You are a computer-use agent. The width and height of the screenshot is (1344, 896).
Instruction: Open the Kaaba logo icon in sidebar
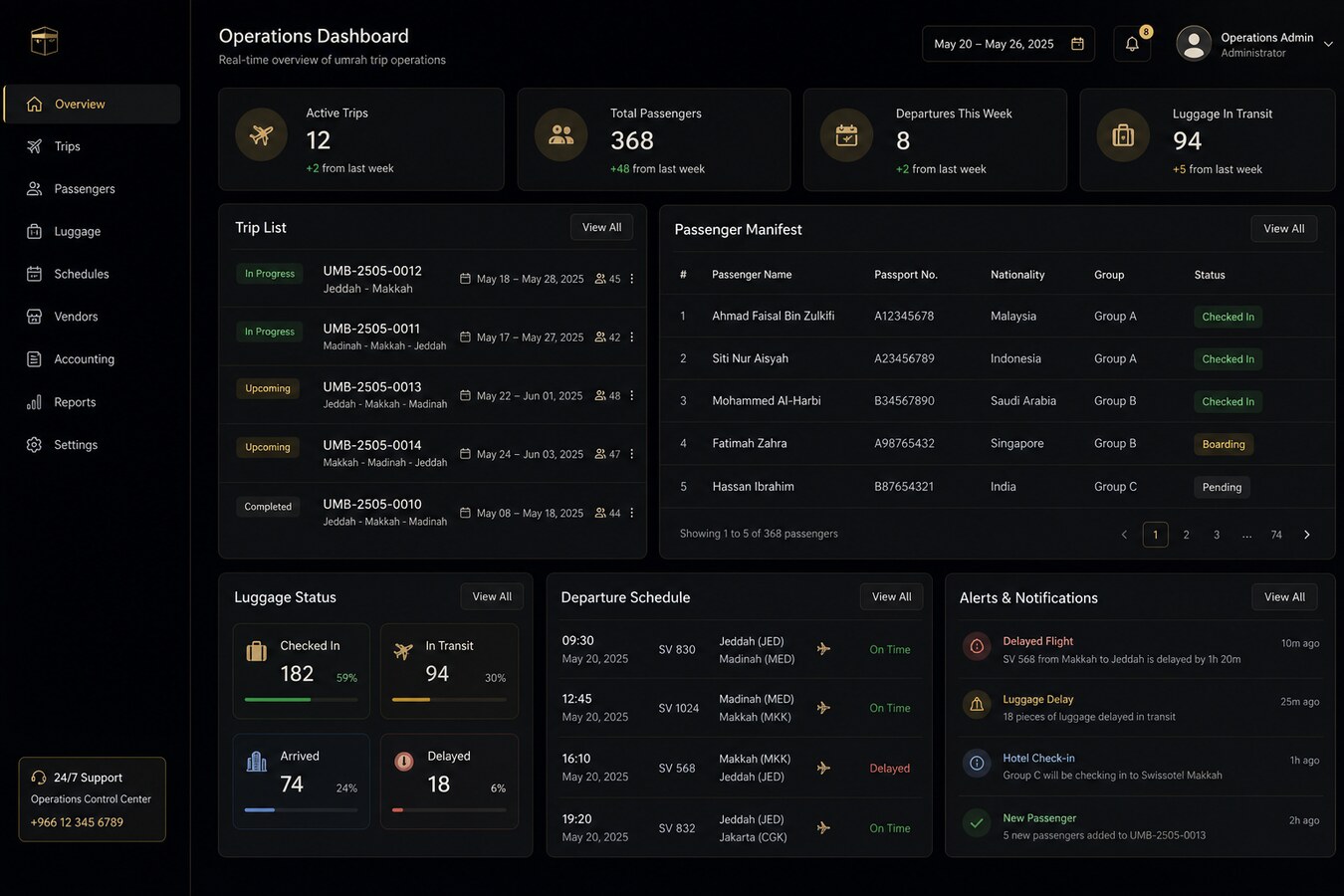[44, 41]
